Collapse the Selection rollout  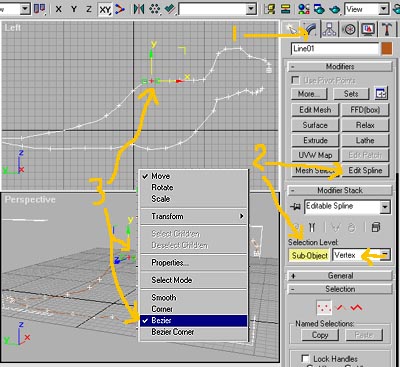tap(340, 289)
